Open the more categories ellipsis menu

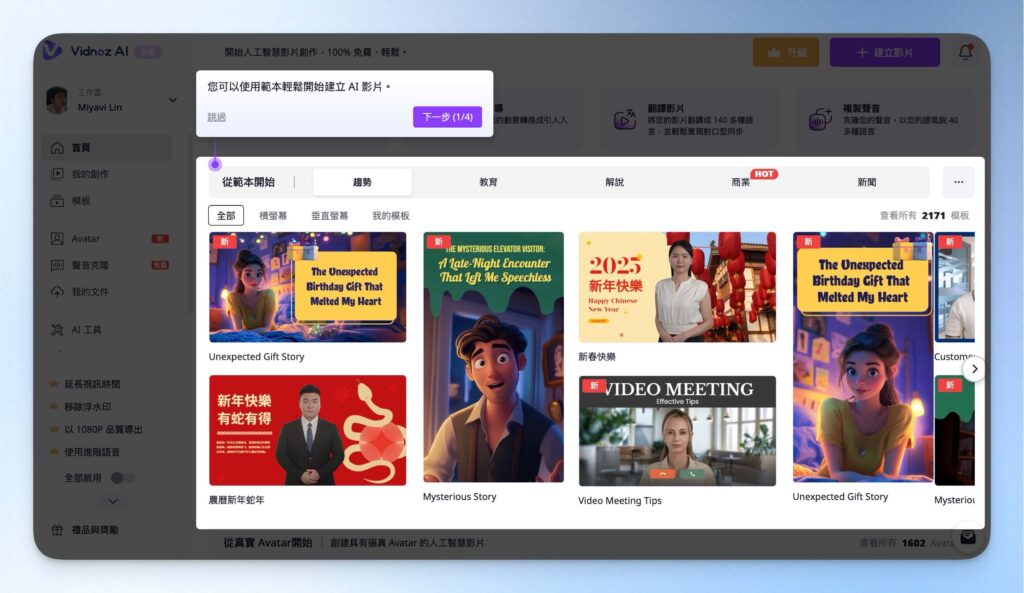click(x=958, y=182)
